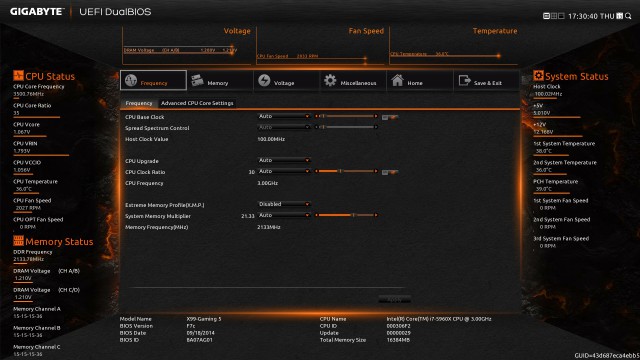
Task: Click the CPU Status heading
Action: [50, 76]
